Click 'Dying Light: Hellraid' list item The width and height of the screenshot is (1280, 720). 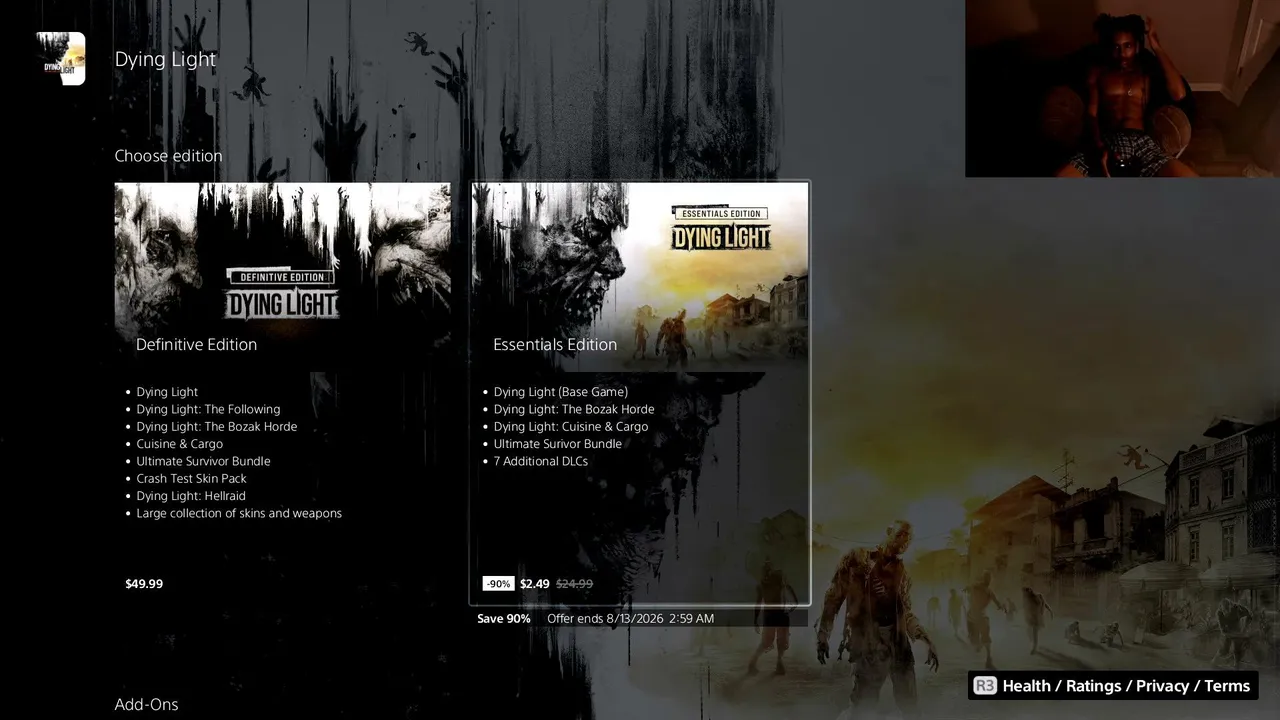191,496
